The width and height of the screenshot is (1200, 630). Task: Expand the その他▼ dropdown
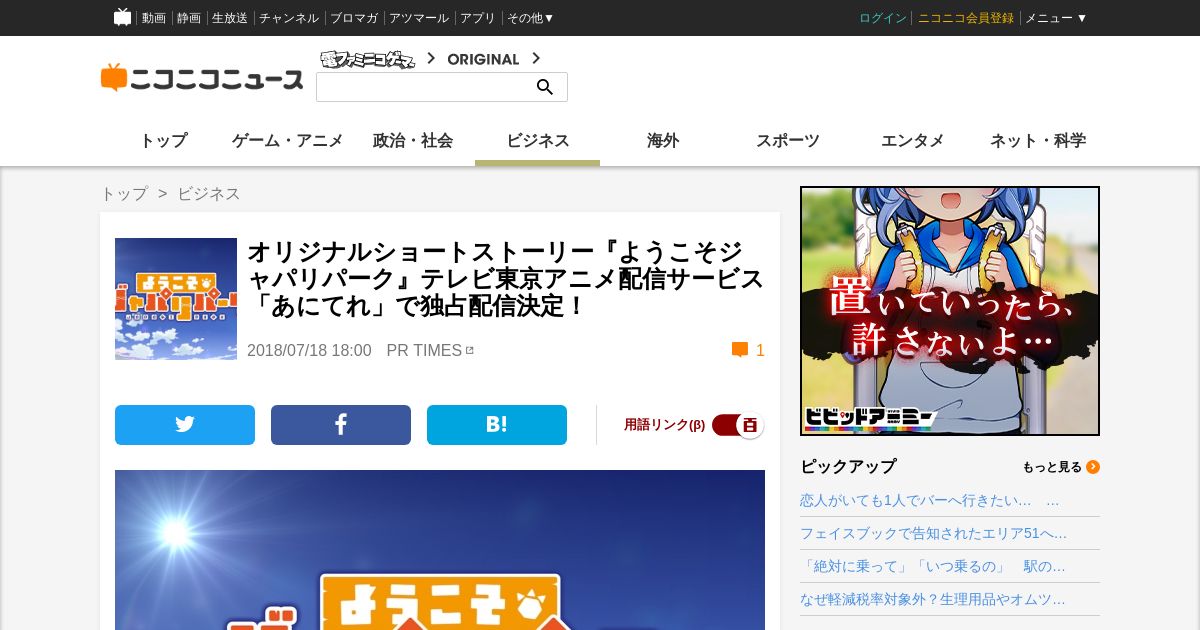(x=530, y=18)
